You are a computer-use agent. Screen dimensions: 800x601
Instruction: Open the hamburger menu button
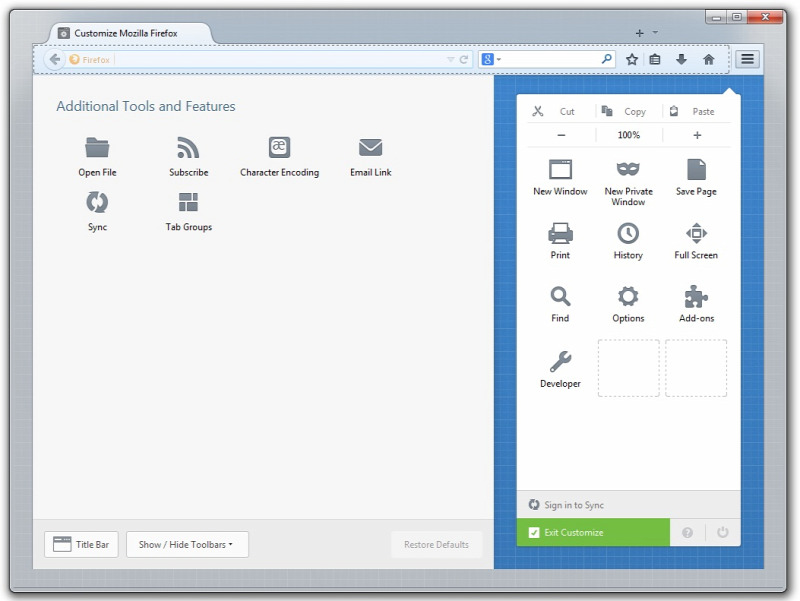747,59
